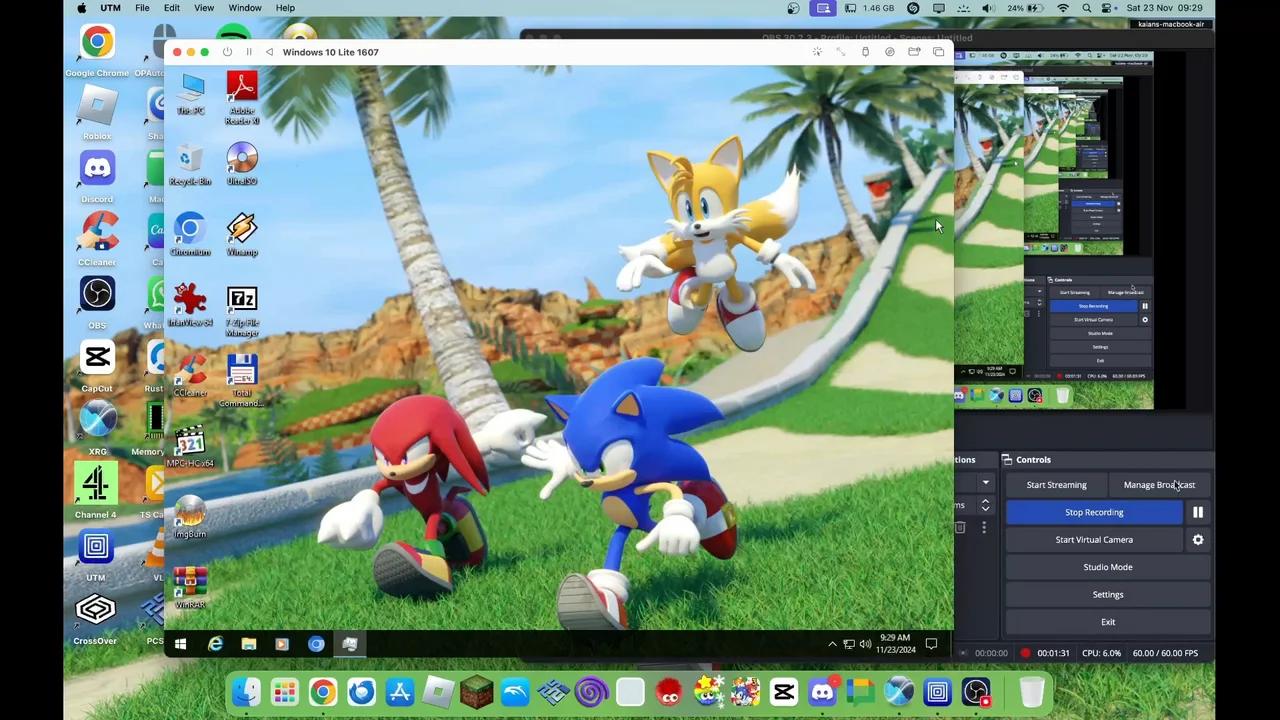This screenshot has width=1280, height=720.
Task: Launch Internet Explorer from Windows taskbar
Action: (x=215, y=645)
